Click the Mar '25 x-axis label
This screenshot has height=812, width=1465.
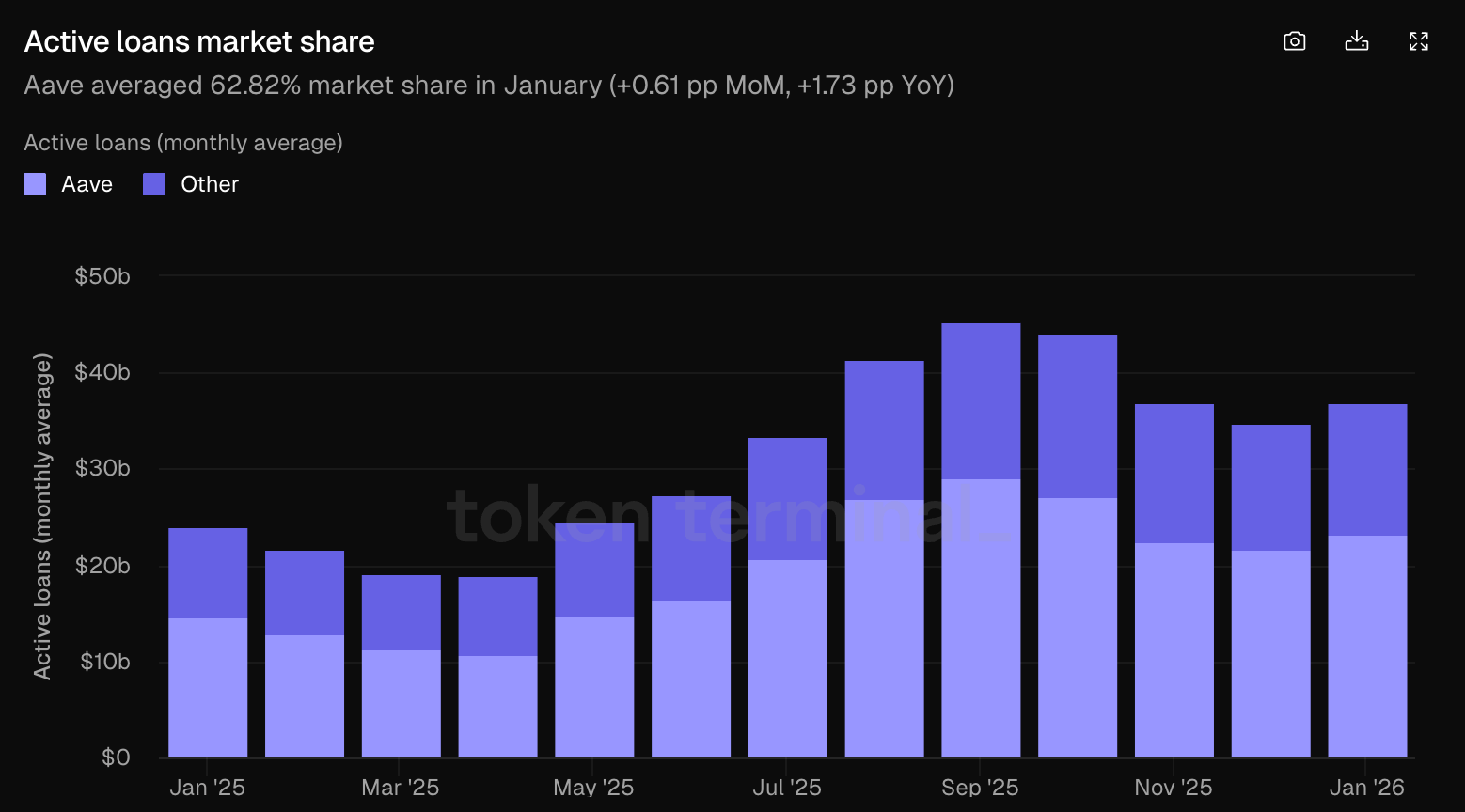click(401, 788)
